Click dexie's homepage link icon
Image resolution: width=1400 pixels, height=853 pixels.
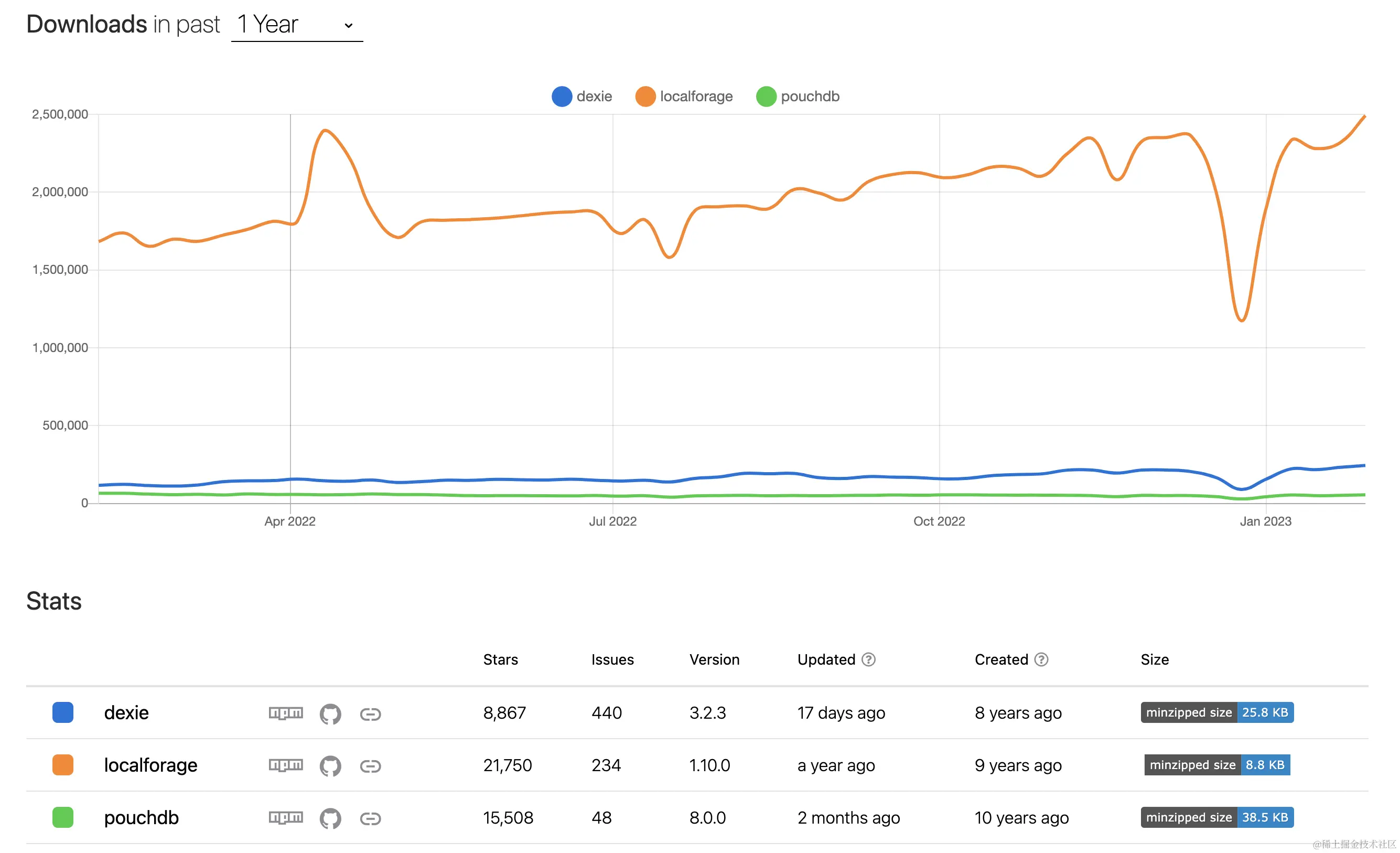pyautogui.click(x=371, y=714)
